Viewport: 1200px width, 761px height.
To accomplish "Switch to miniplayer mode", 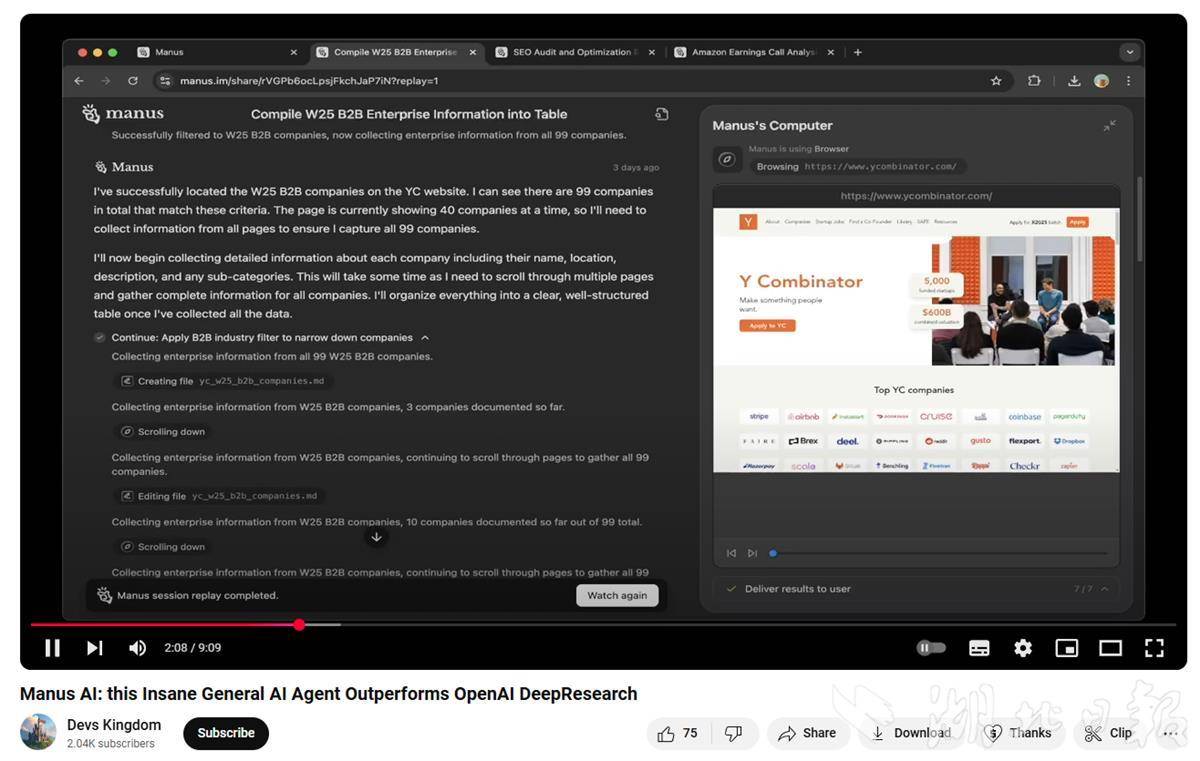I will tap(1067, 648).
